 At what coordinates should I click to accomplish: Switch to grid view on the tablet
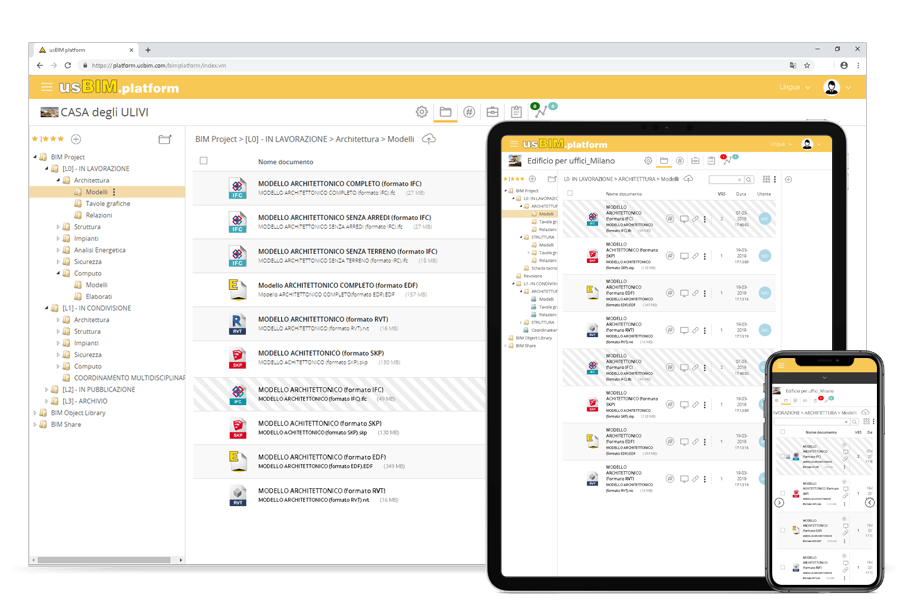point(766,180)
